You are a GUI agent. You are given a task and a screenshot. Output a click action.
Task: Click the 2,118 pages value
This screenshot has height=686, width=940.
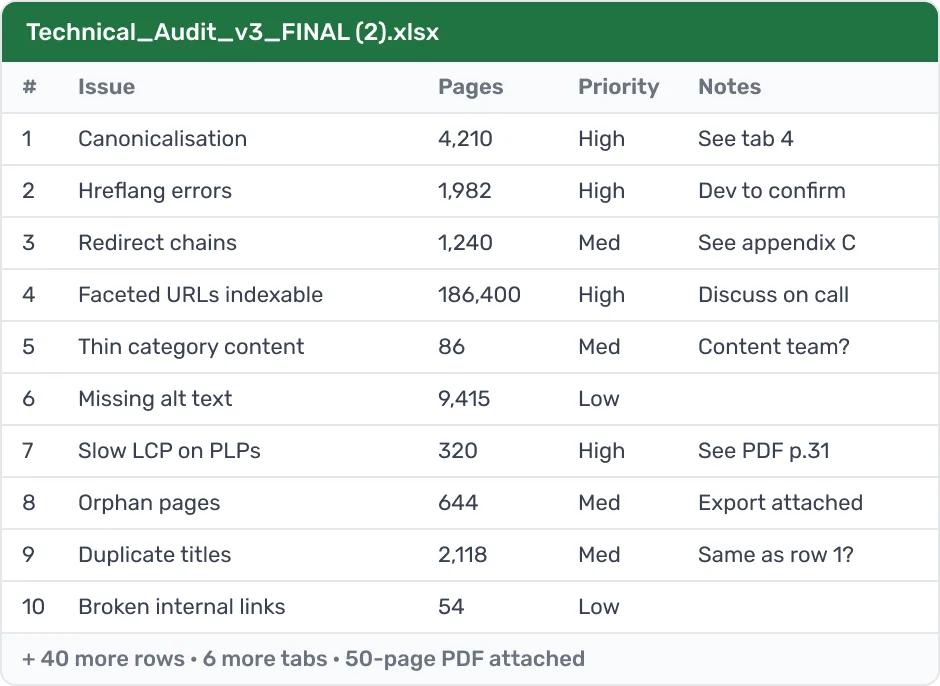pyautogui.click(x=462, y=555)
